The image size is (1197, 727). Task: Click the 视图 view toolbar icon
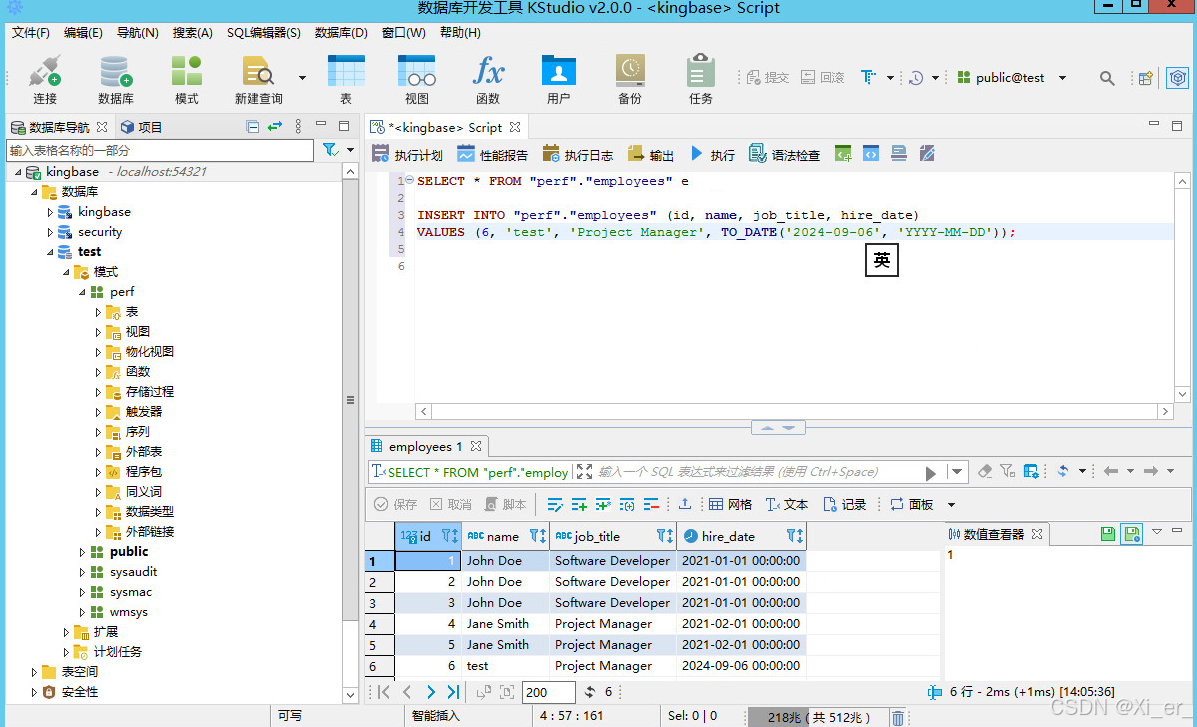[417, 80]
